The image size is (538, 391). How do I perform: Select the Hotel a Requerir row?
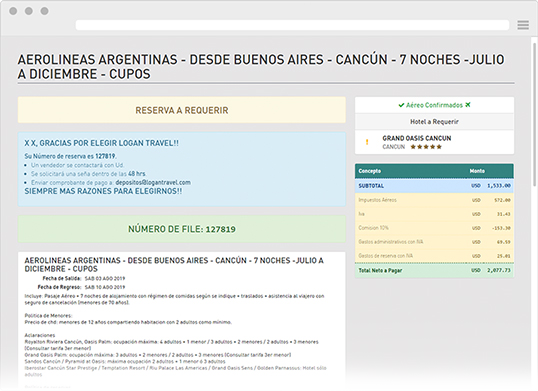(x=434, y=122)
